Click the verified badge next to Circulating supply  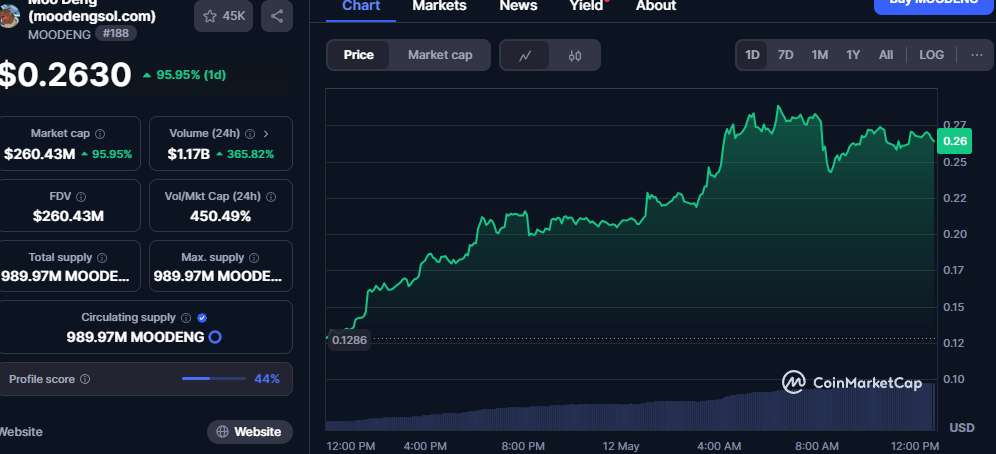point(202,317)
